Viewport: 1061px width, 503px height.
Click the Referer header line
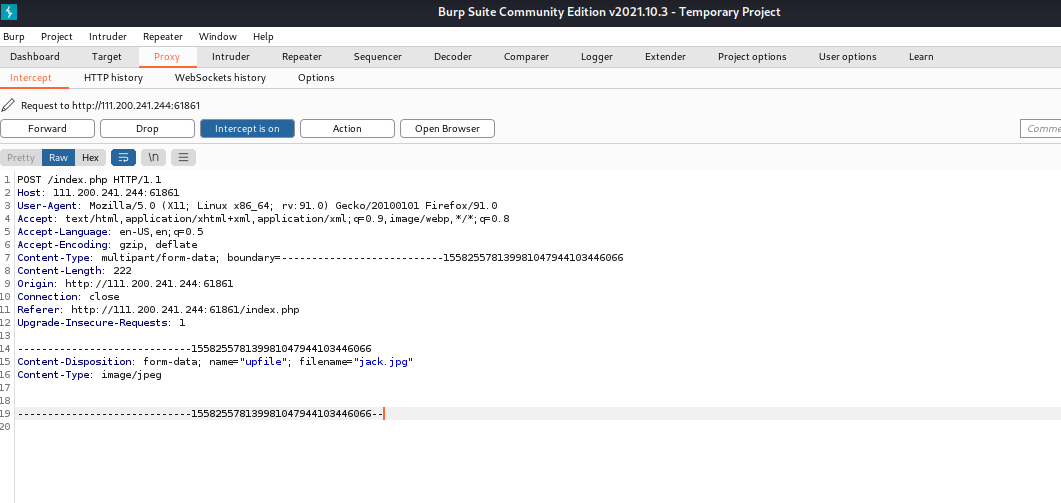[x=158, y=310]
